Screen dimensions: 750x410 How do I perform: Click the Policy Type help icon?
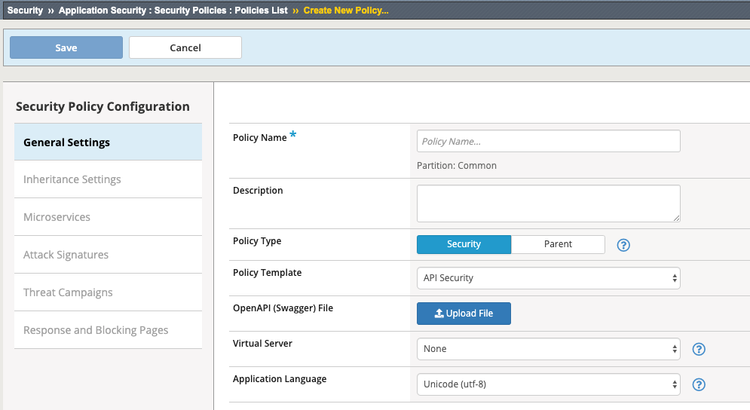623,245
